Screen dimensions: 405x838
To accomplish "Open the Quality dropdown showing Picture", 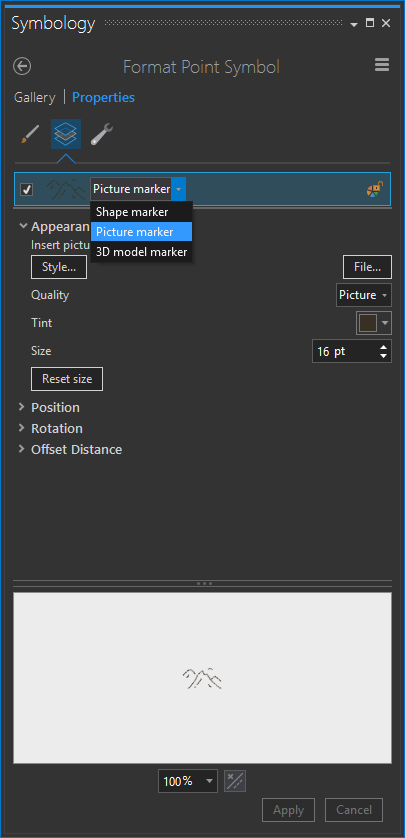I will tap(363, 295).
